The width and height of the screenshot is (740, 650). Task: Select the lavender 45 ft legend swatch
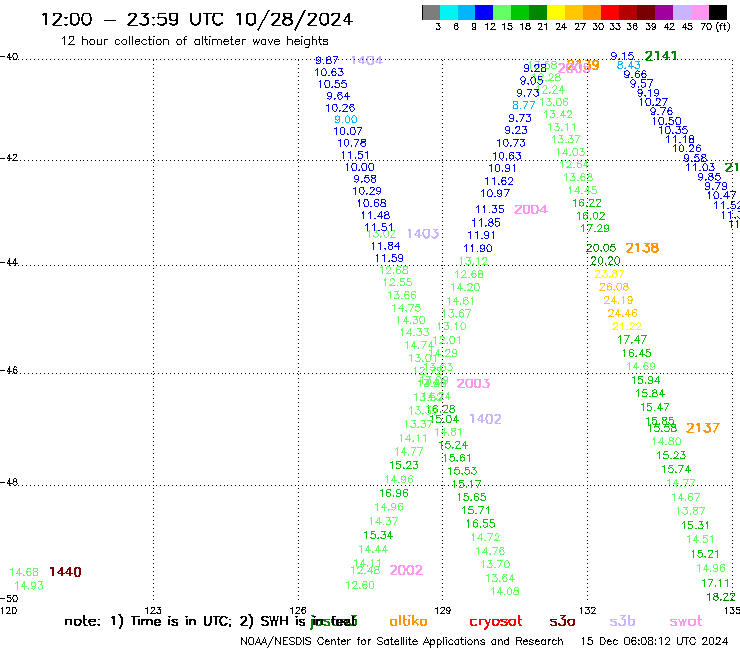tap(681, 13)
